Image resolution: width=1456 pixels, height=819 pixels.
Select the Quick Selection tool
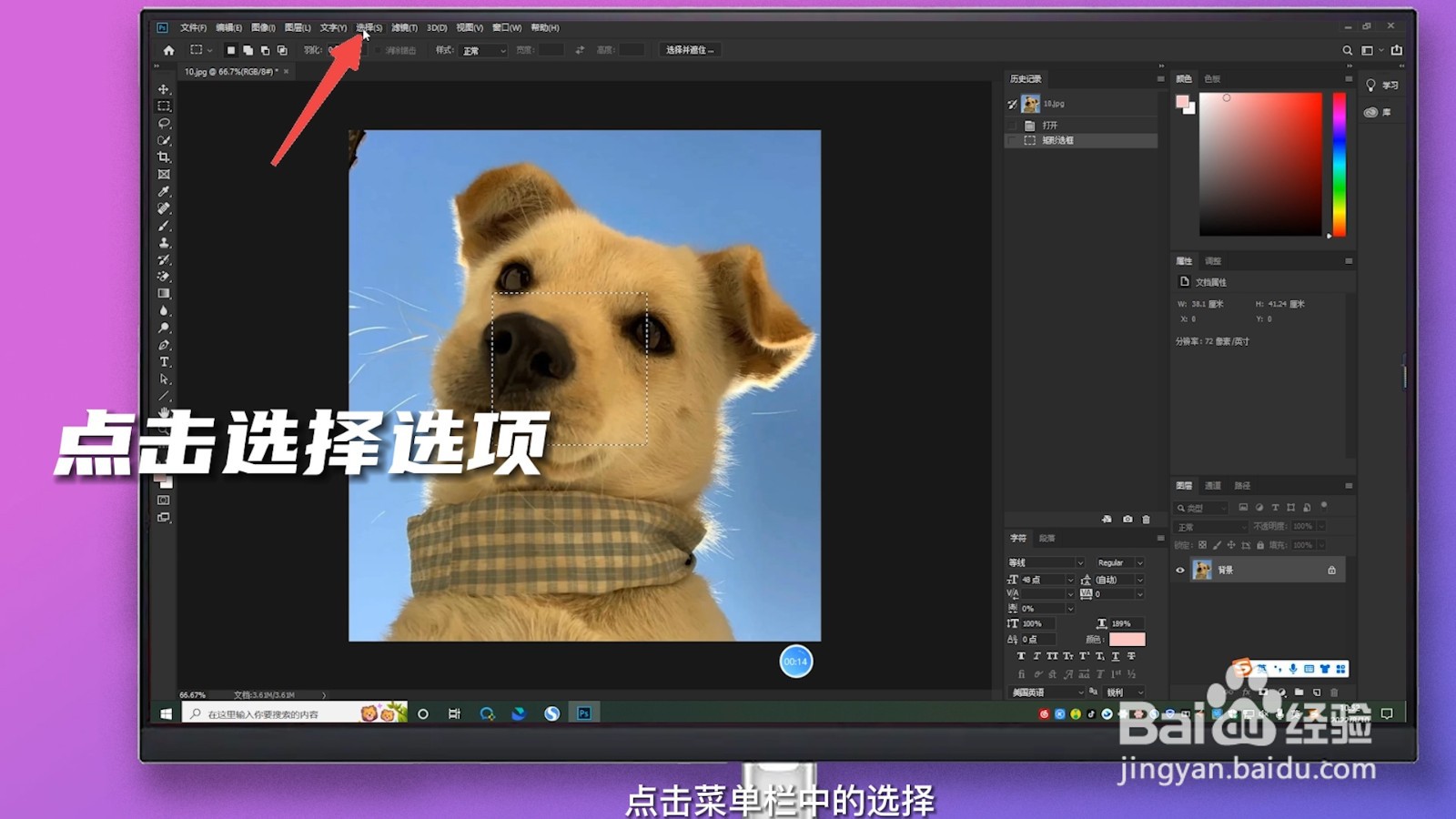click(164, 140)
